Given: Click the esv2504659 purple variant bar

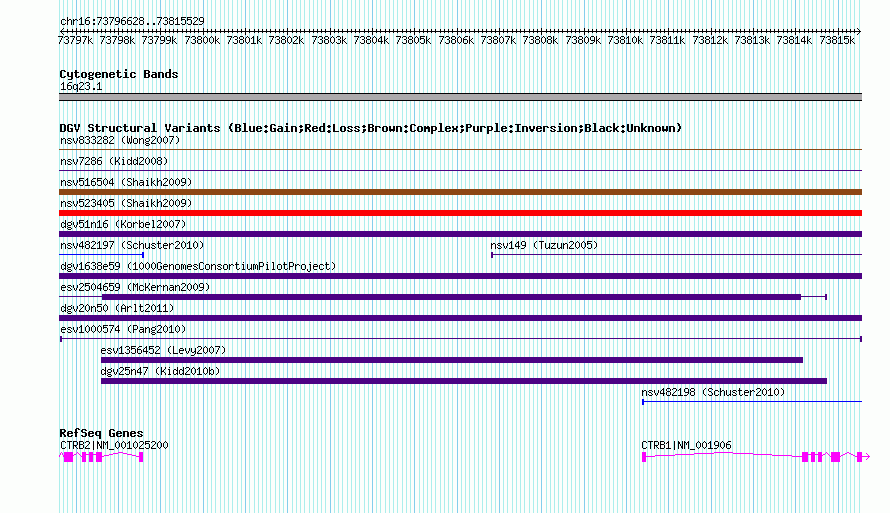Looking at the screenshot, I should [451, 297].
